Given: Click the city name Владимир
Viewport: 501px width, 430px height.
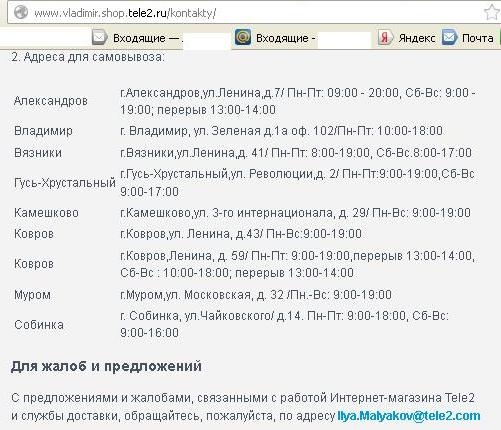Looking at the screenshot, I should [43, 131].
